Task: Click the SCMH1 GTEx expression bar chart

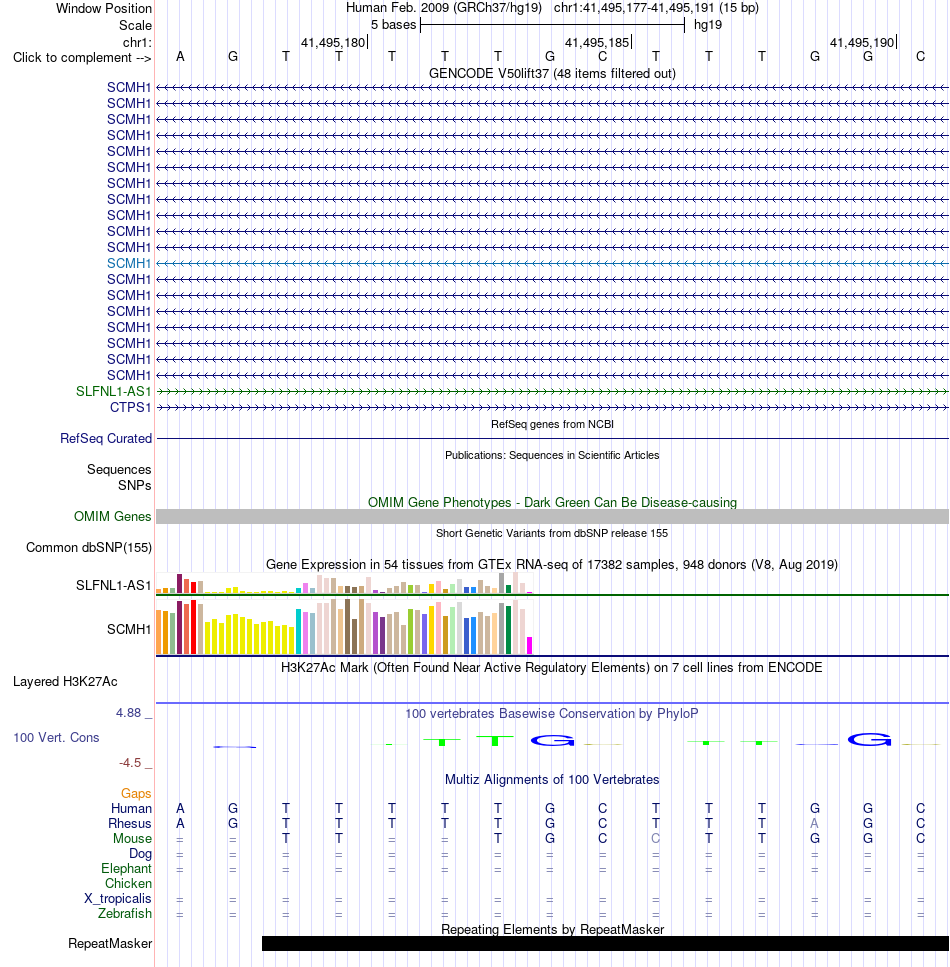Action: 344,626
